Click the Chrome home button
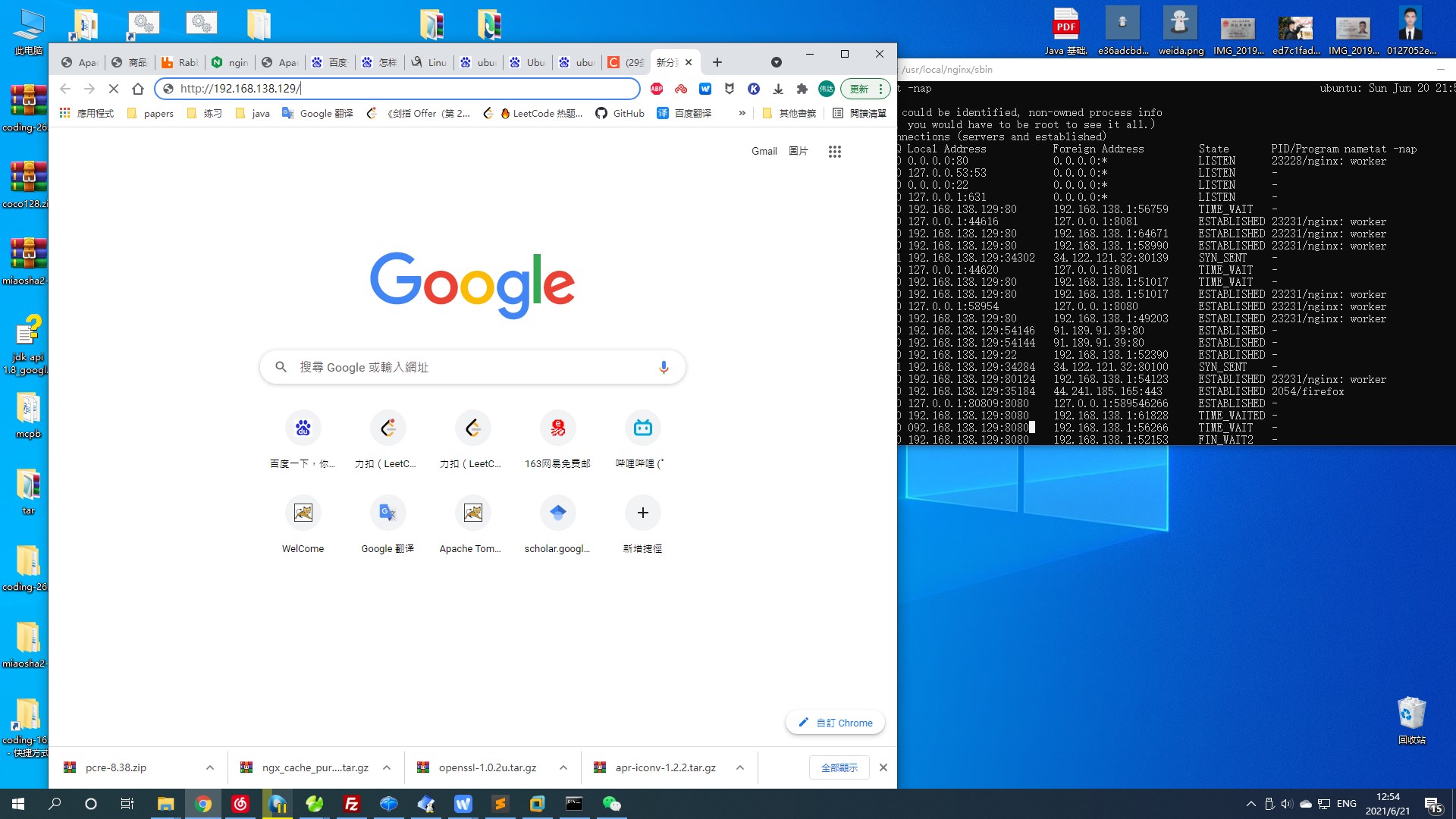Screen dimensions: 1456x819 tap(137, 89)
